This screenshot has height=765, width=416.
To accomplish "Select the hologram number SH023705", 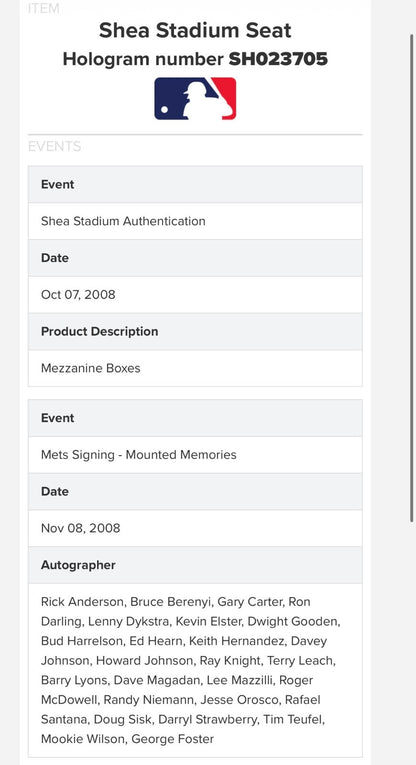I will (x=278, y=59).
